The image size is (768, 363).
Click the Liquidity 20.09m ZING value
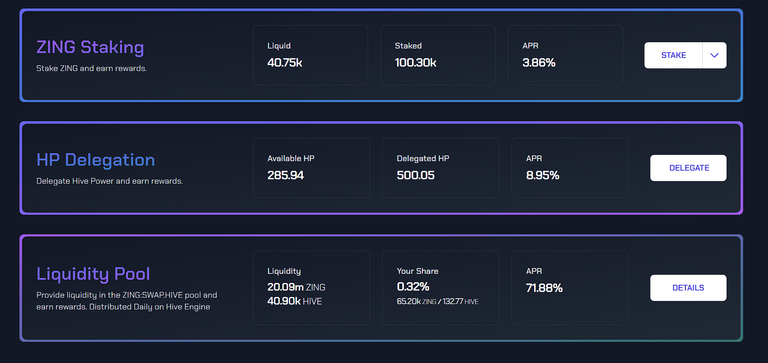(296, 287)
